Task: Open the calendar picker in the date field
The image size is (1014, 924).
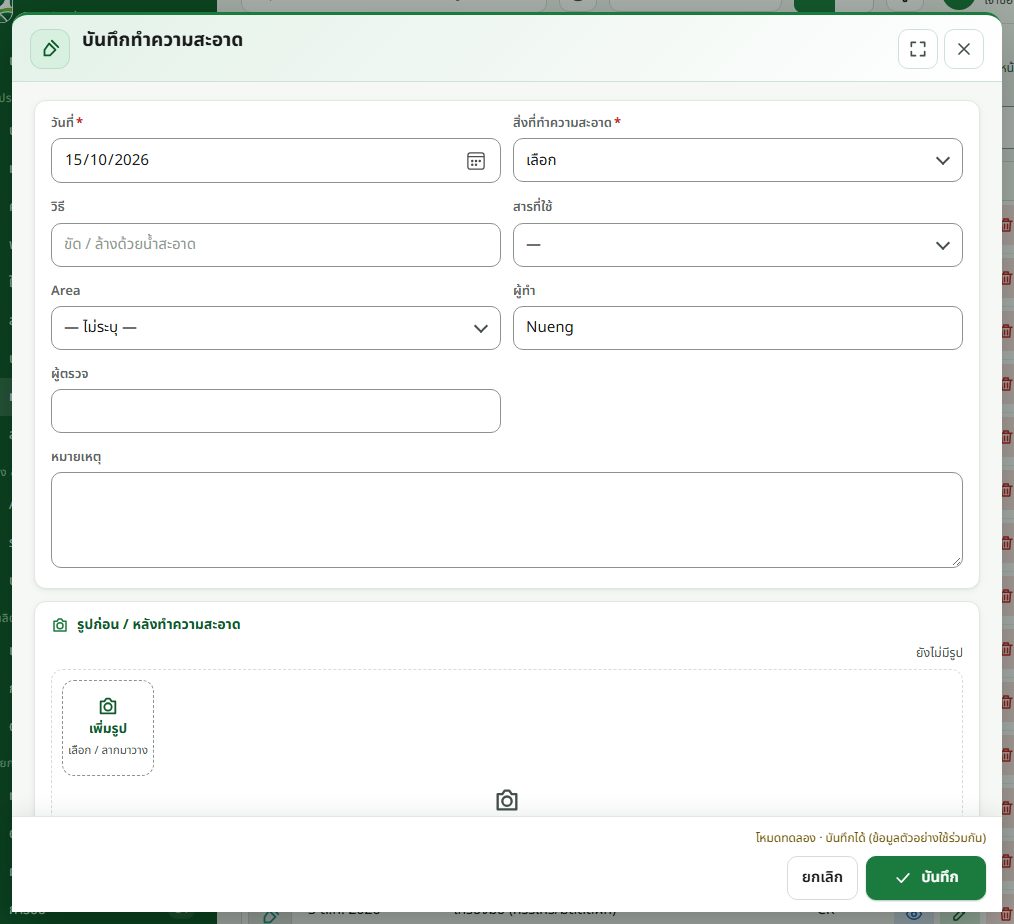Action: (x=475, y=161)
